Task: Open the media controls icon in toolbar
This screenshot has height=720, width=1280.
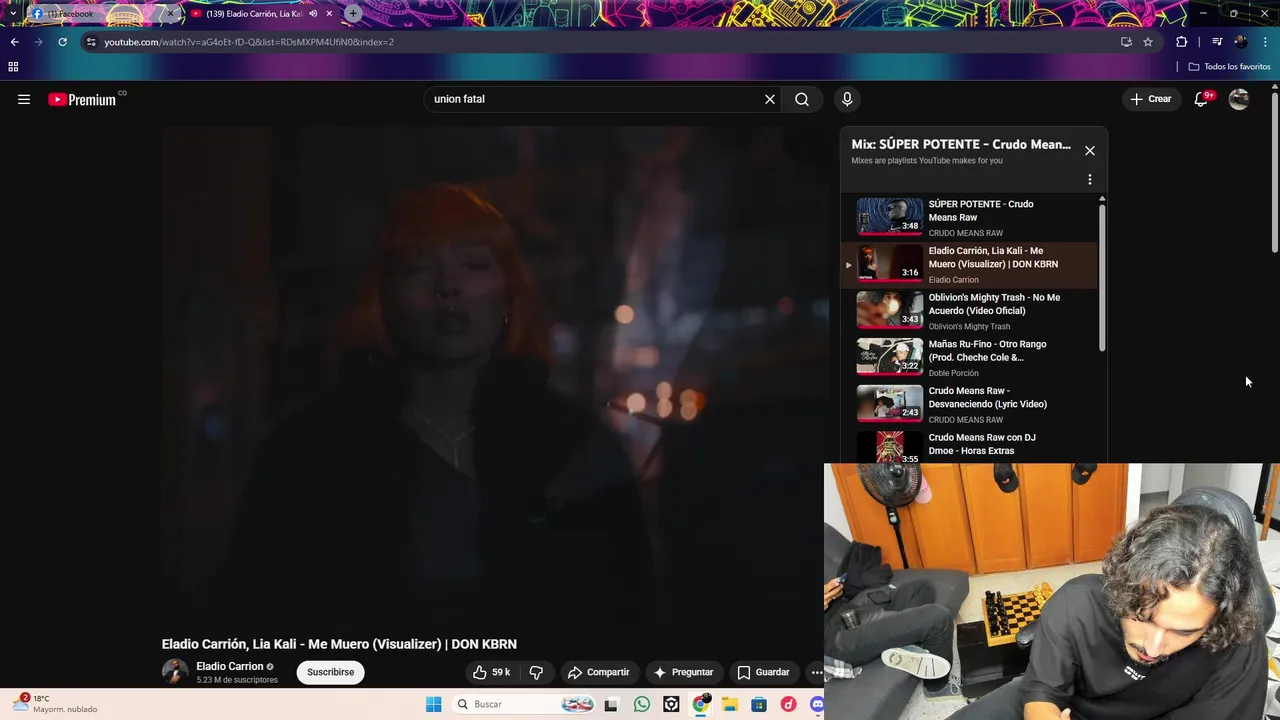Action: 1217,42
